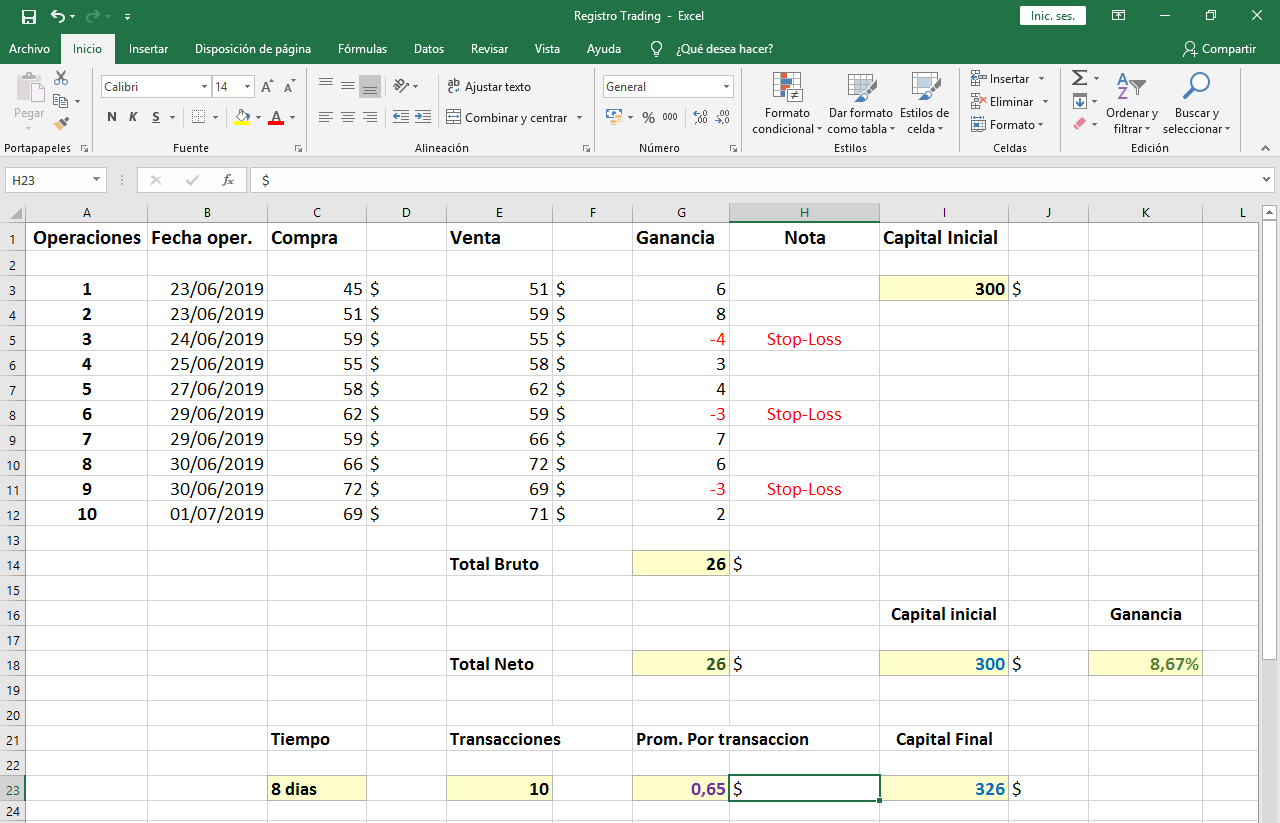Viewport: 1280px width, 823px height.
Task: Align cell text right
Action: pyautogui.click(x=370, y=117)
